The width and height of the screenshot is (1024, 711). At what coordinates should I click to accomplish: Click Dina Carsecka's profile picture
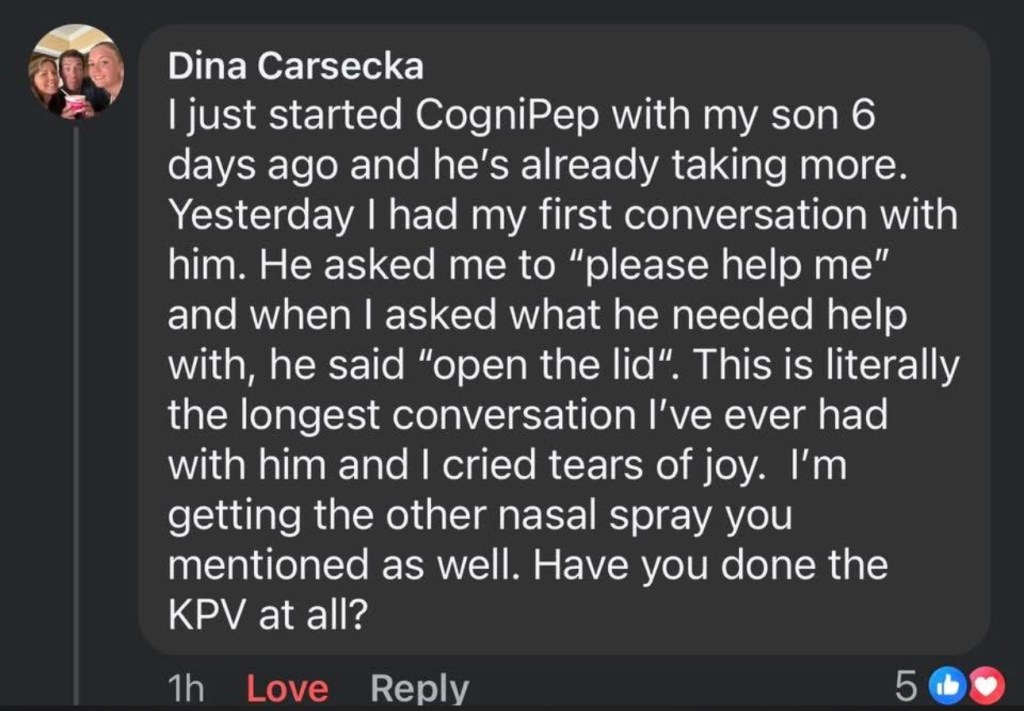(76, 71)
